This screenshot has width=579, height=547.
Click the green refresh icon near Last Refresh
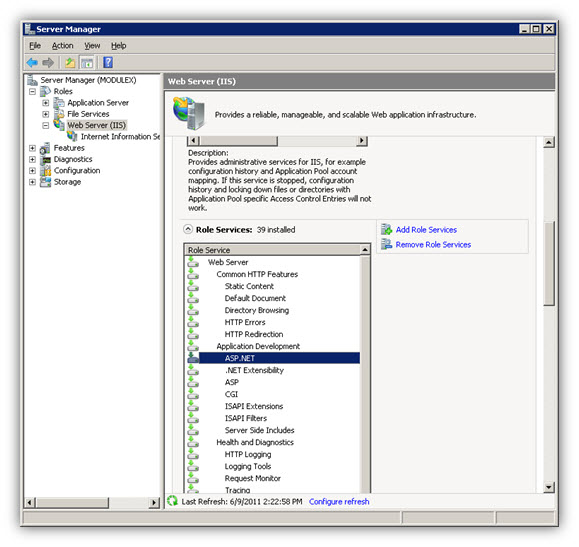tap(172, 501)
